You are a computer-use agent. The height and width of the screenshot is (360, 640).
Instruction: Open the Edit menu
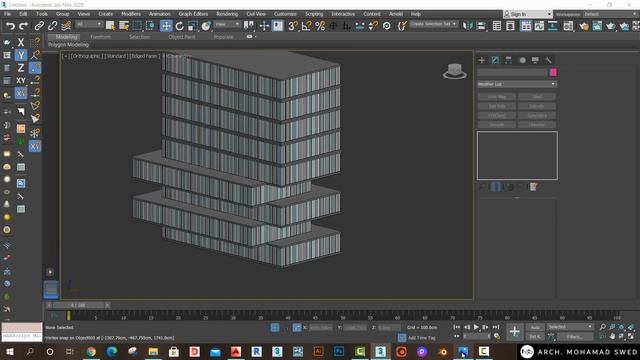[23, 14]
